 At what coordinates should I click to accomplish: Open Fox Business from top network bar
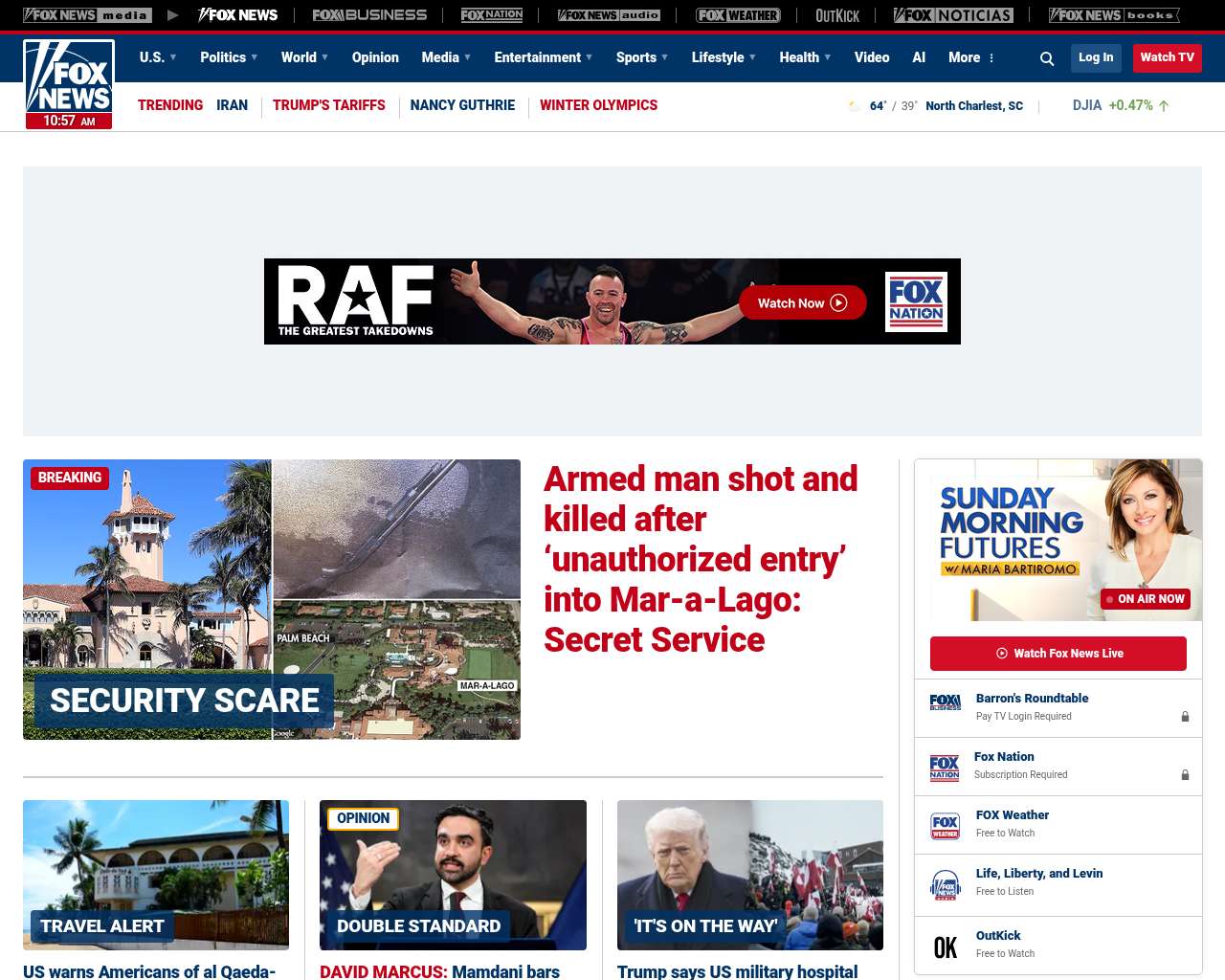click(369, 15)
